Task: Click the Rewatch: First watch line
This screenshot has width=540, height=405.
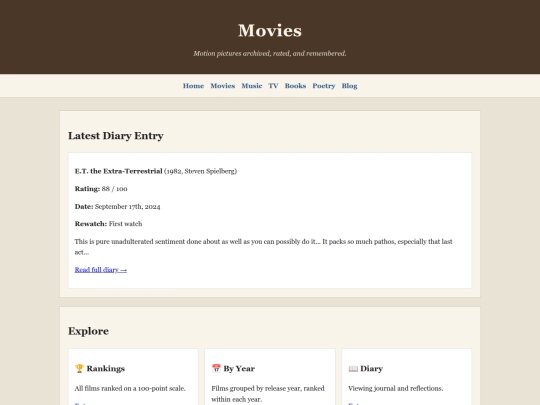Action: coord(108,224)
